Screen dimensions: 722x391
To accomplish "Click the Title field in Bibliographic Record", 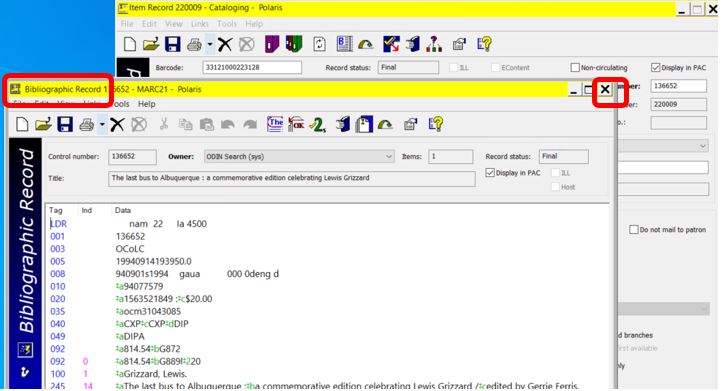I will [291, 178].
